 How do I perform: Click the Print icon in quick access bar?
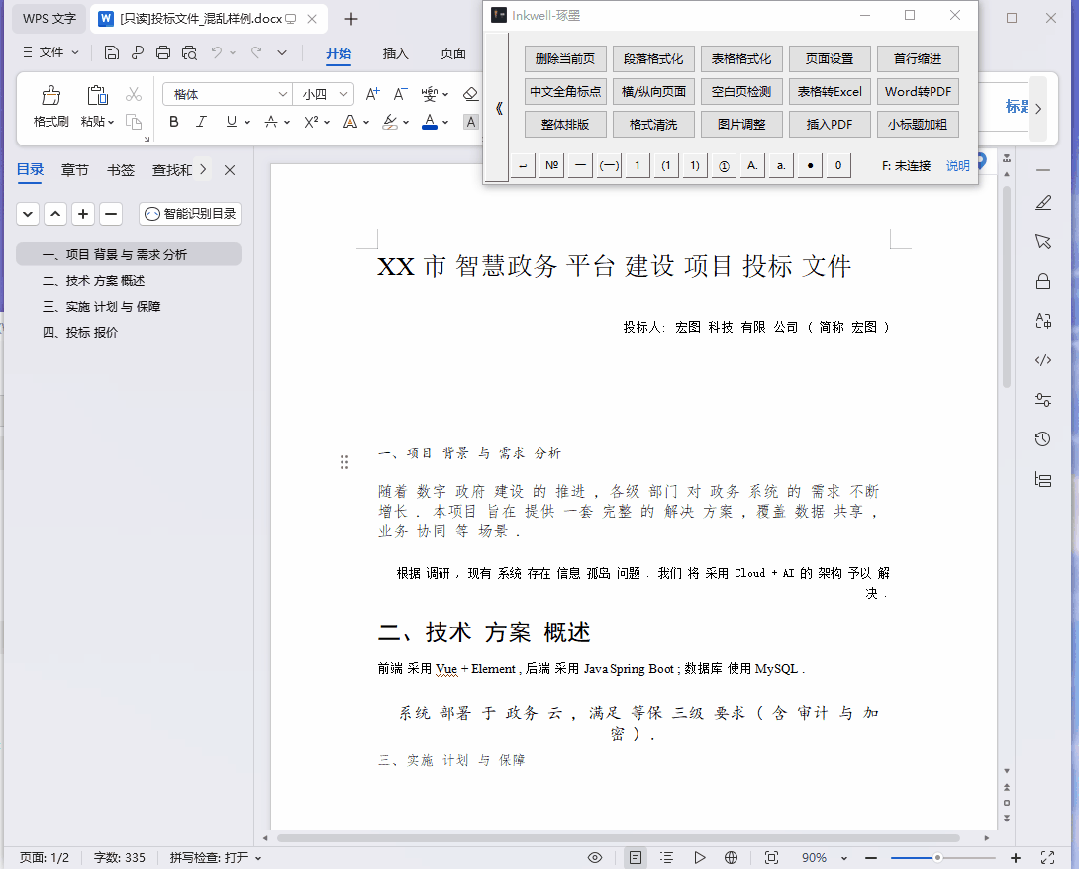(163, 52)
